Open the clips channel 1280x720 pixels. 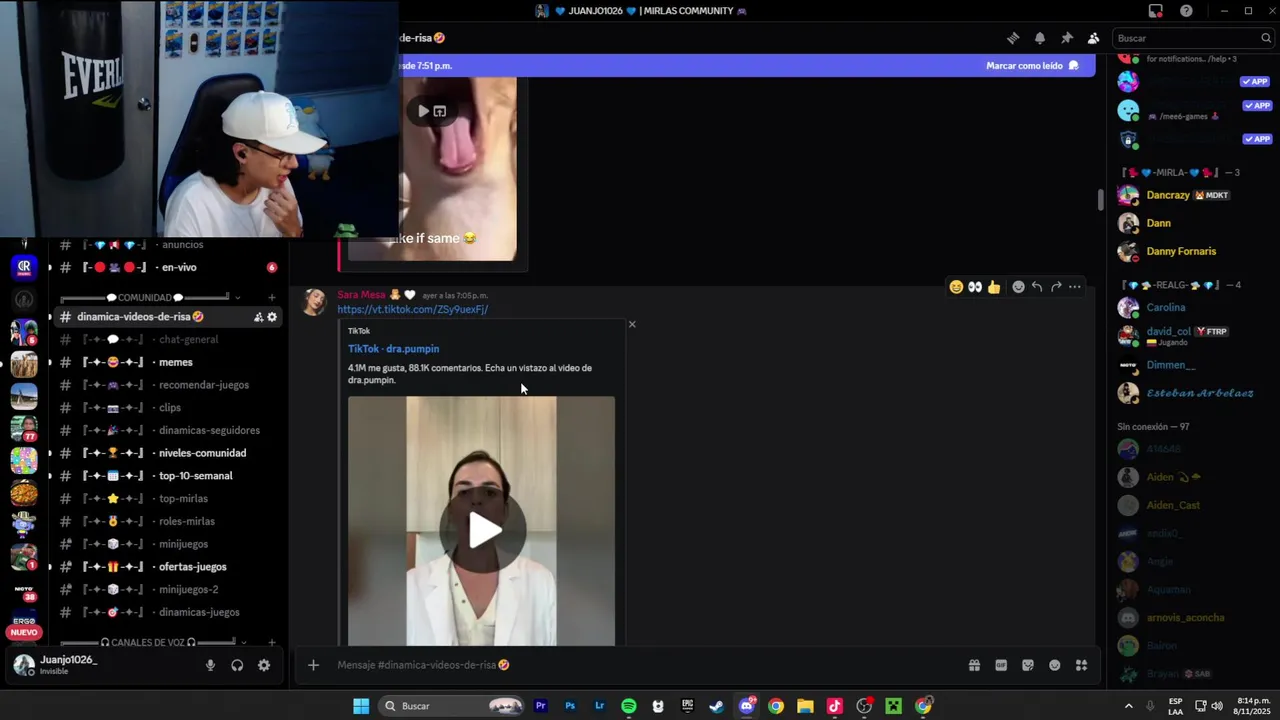point(168,408)
